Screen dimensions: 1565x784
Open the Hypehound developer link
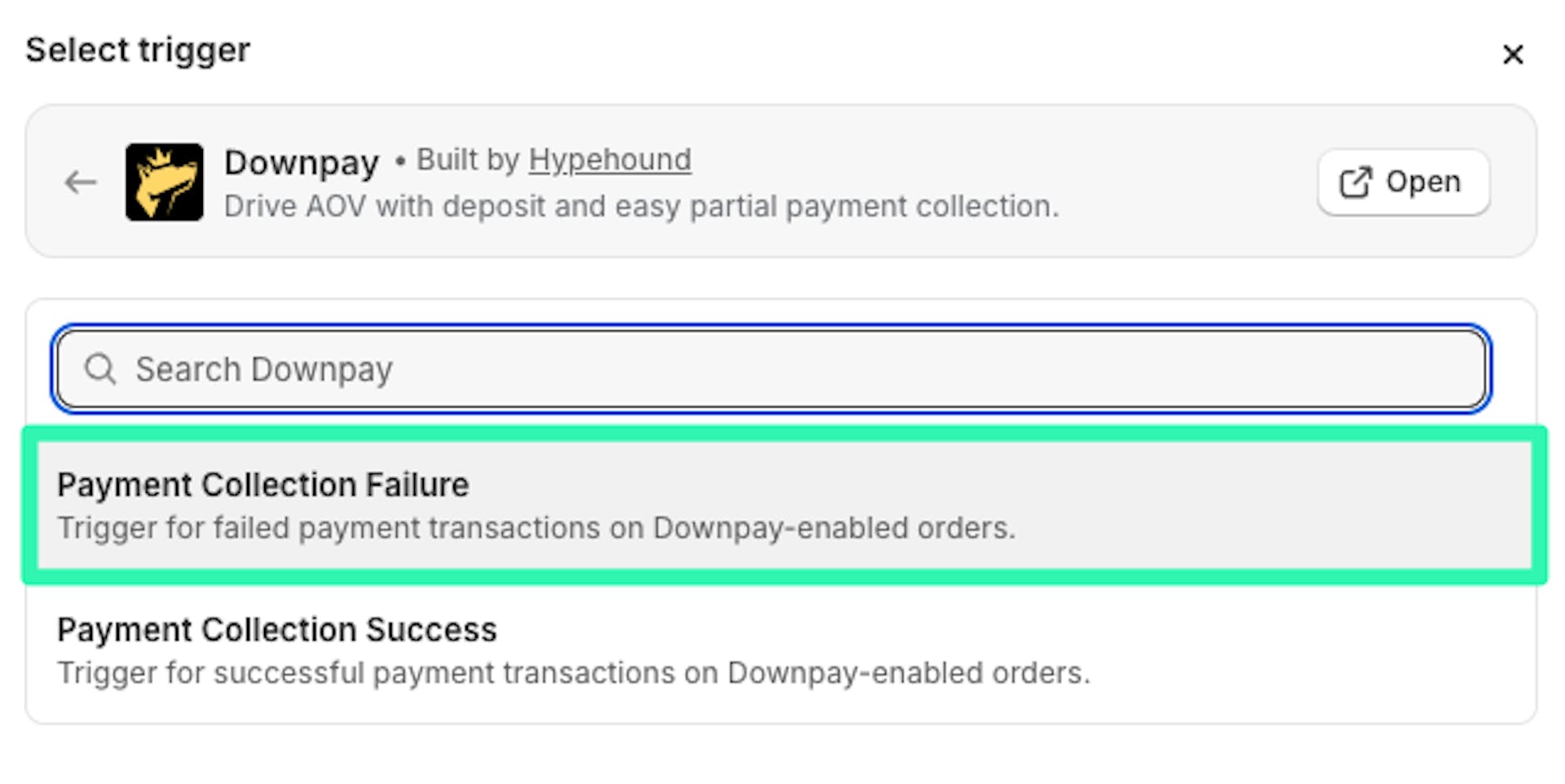coord(610,160)
